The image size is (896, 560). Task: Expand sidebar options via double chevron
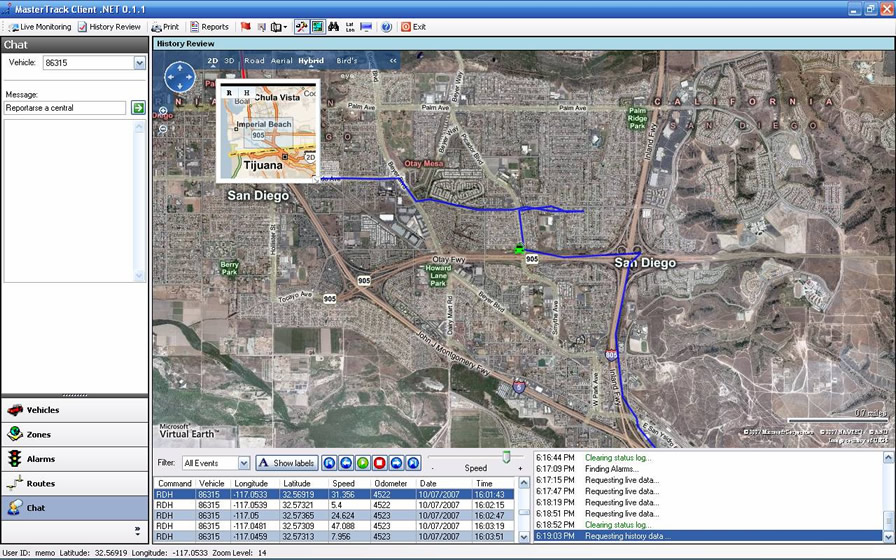coord(137,531)
